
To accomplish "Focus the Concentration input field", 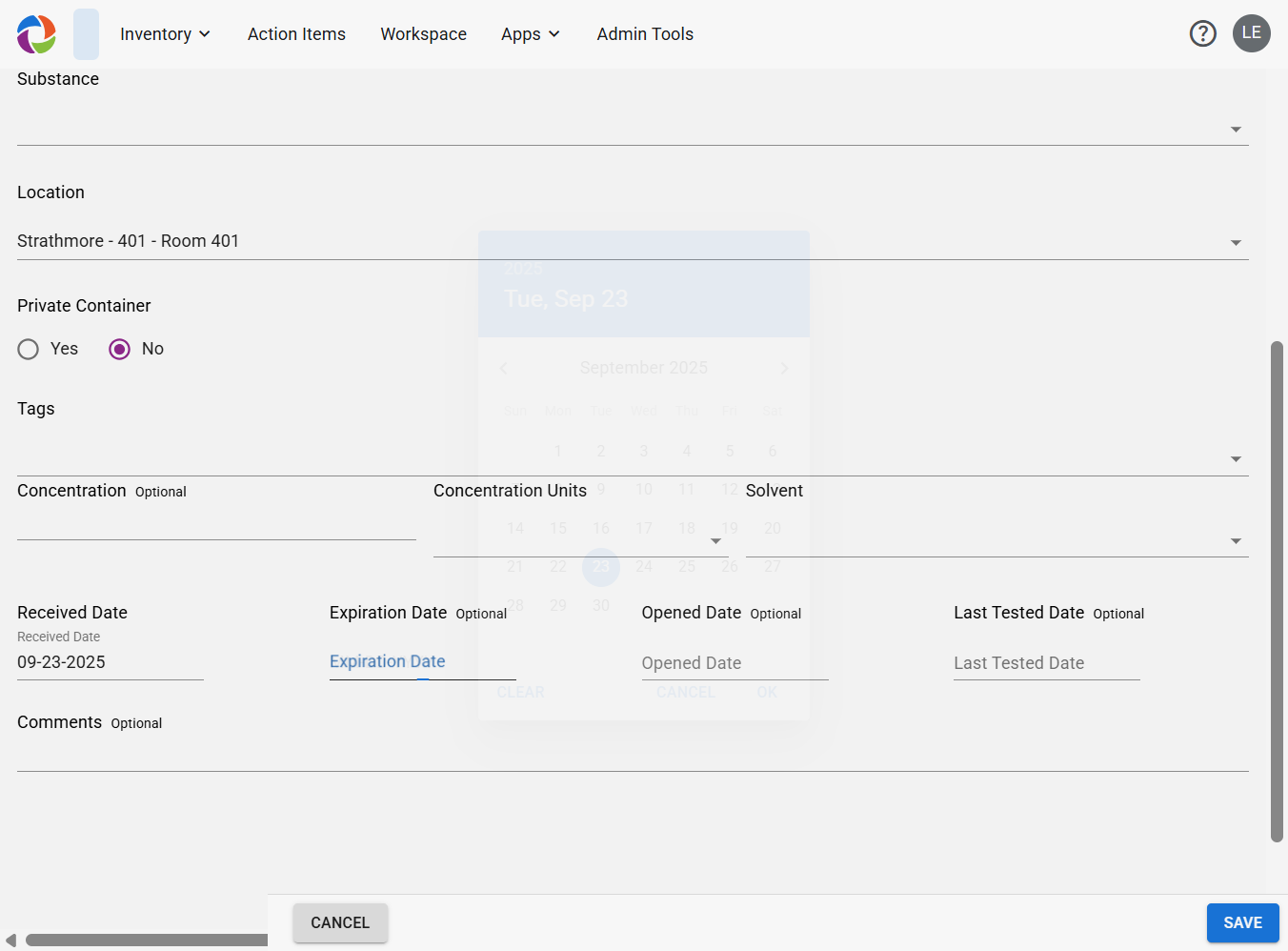I will tap(216, 522).
